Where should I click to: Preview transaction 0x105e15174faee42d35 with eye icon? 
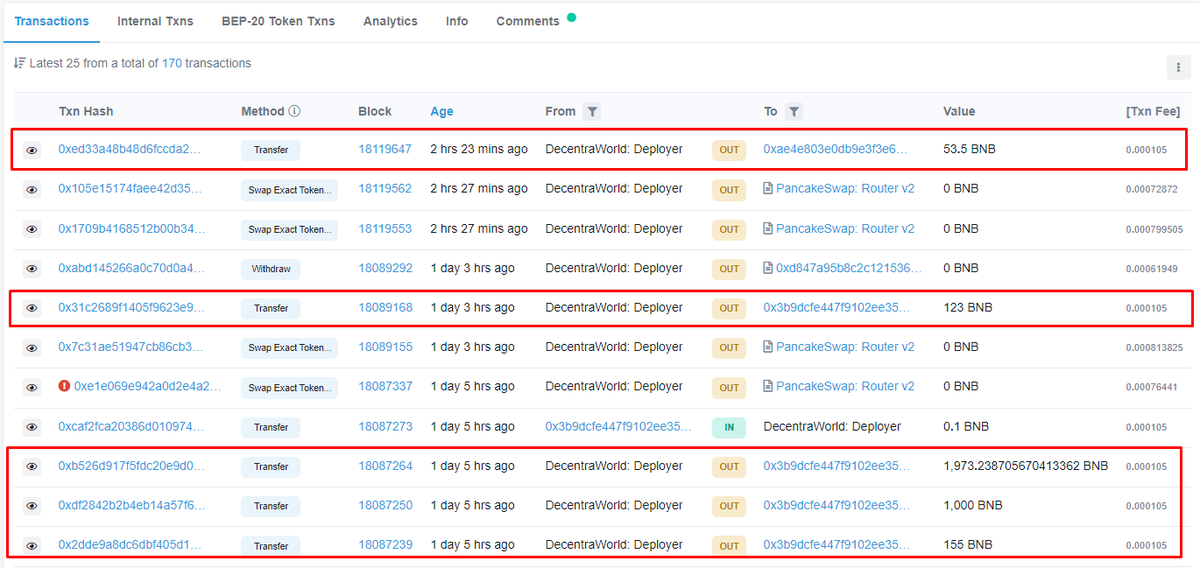(x=32, y=190)
